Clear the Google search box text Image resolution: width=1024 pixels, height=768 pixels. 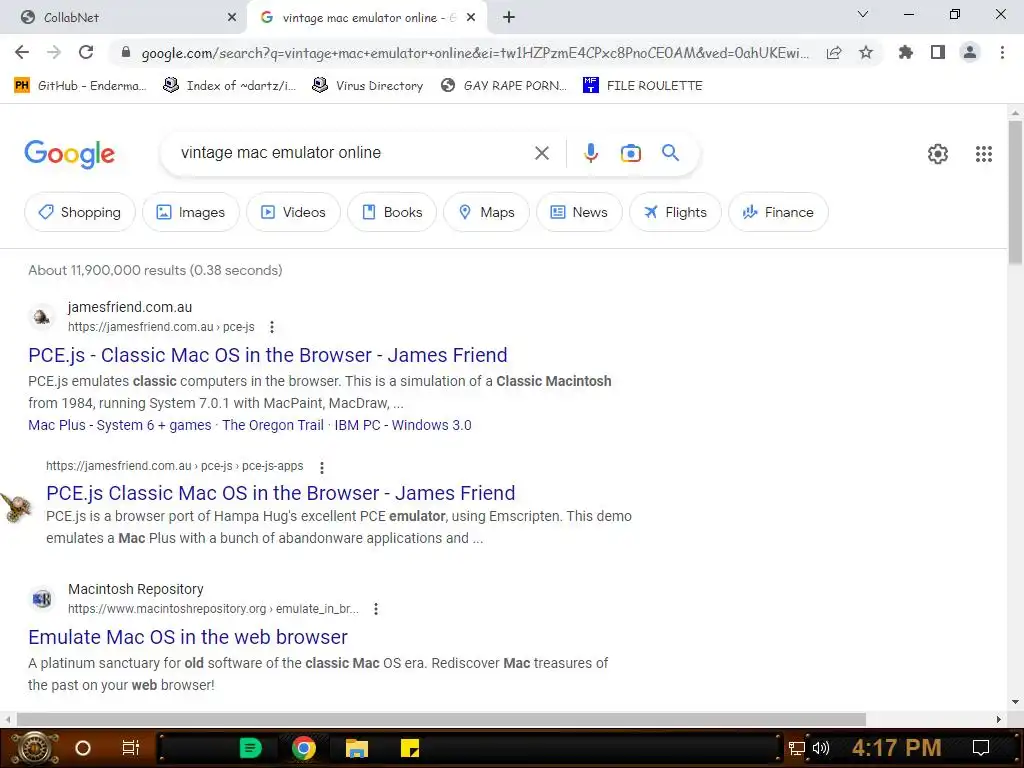click(x=541, y=153)
